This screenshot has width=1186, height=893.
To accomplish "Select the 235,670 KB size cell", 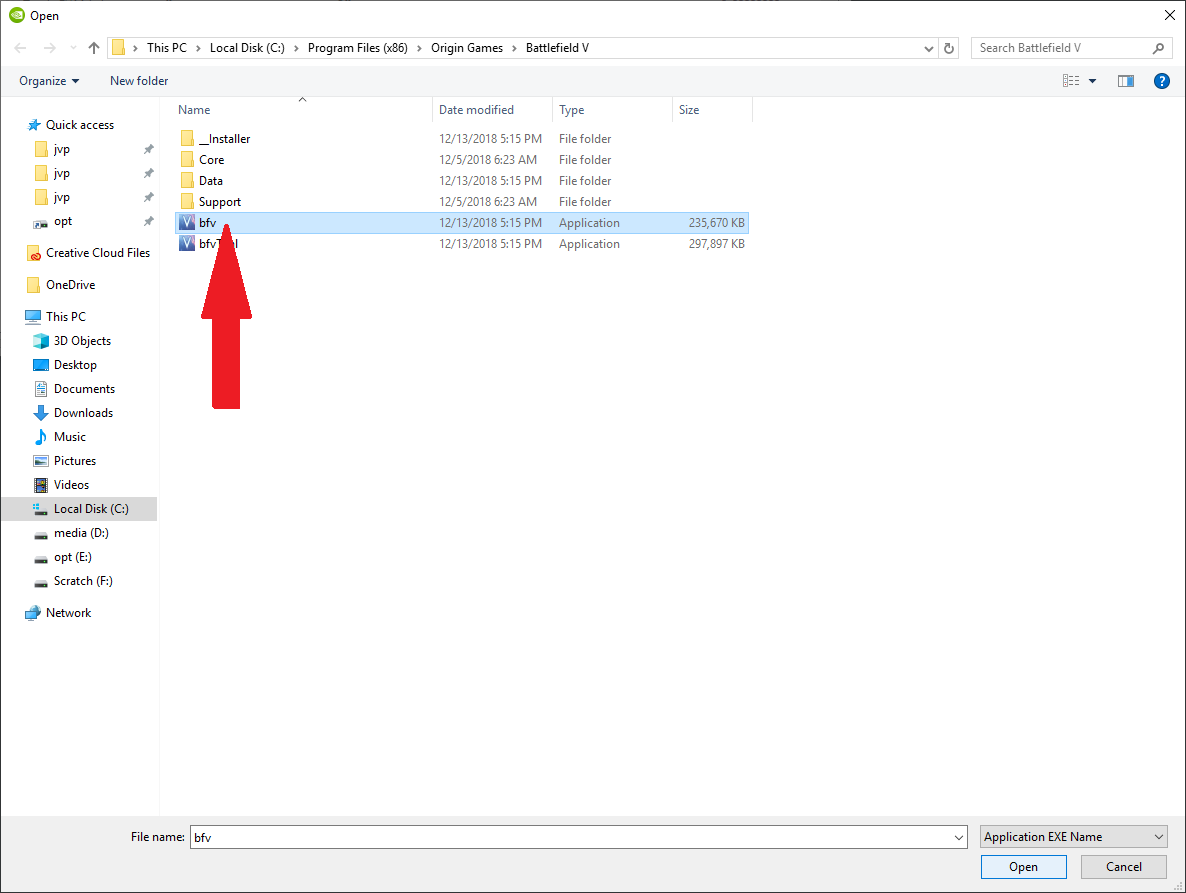I will pyautogui.click(x=716, y=223).
